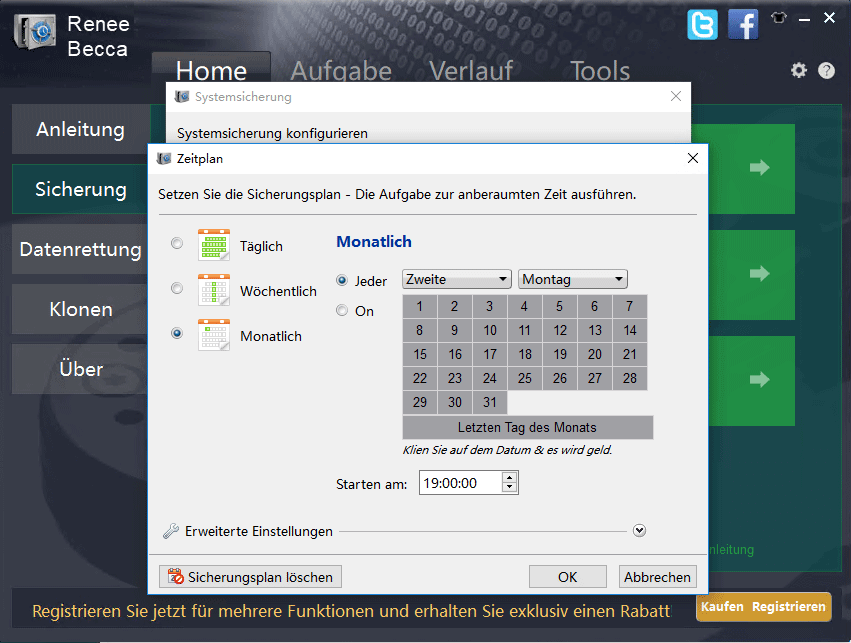851x643 pixels.
Task: Select the Monatlich radio button
Action: coord(177,333)
